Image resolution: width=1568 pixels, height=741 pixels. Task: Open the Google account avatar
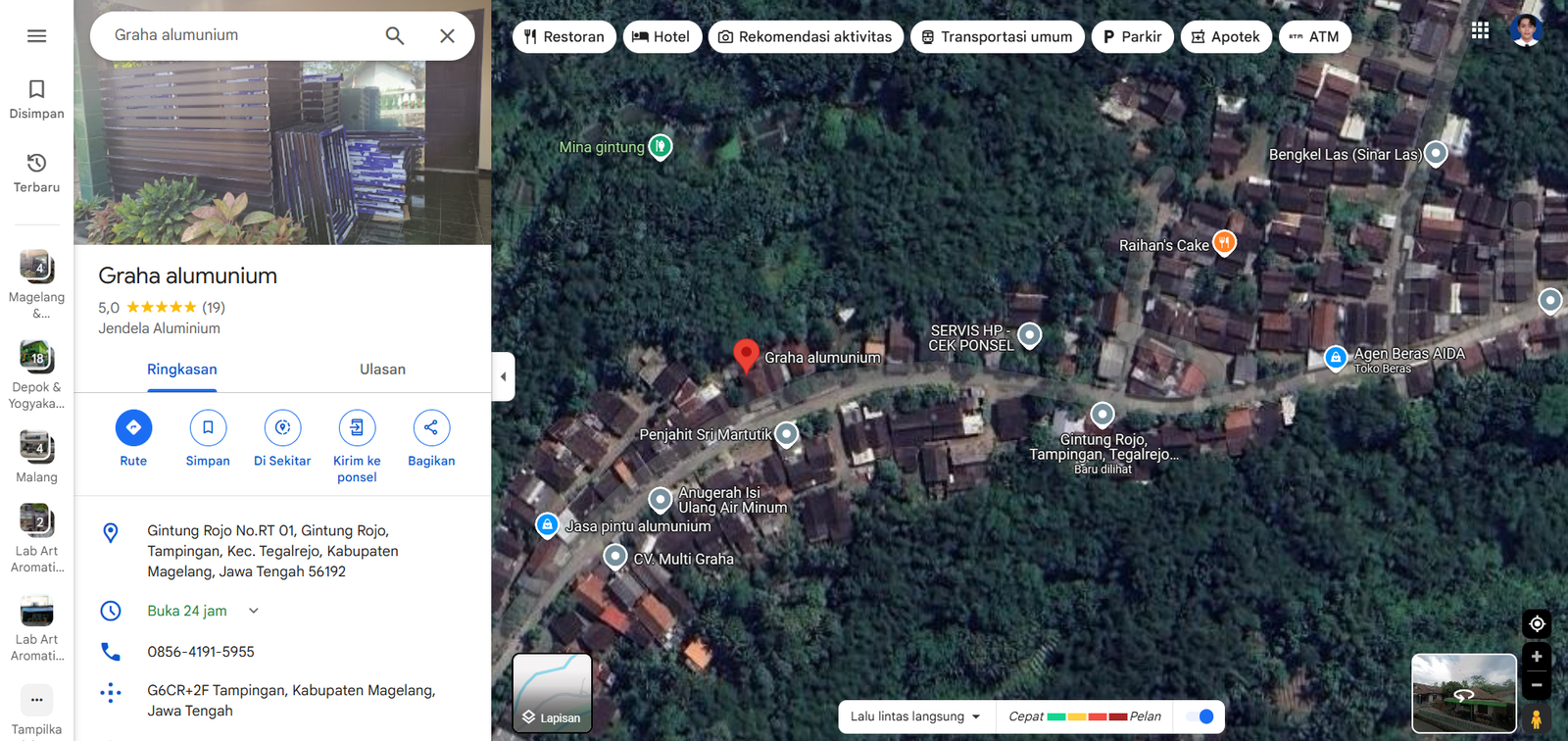[1526, 30]
